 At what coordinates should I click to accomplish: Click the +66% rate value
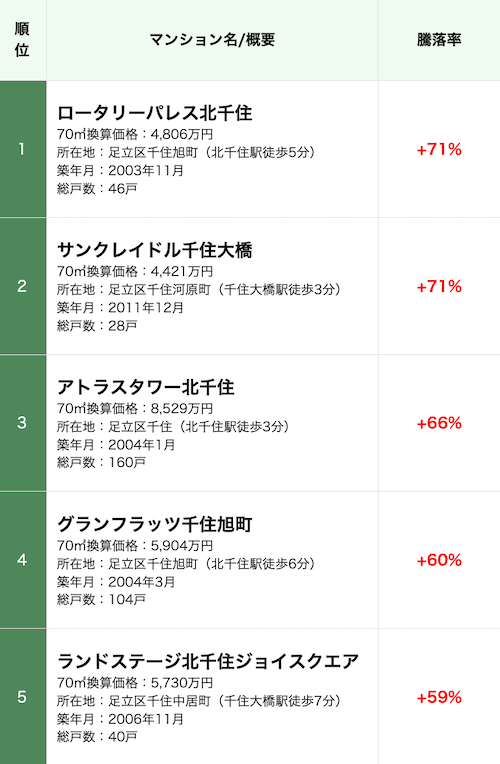pos(439,423)
